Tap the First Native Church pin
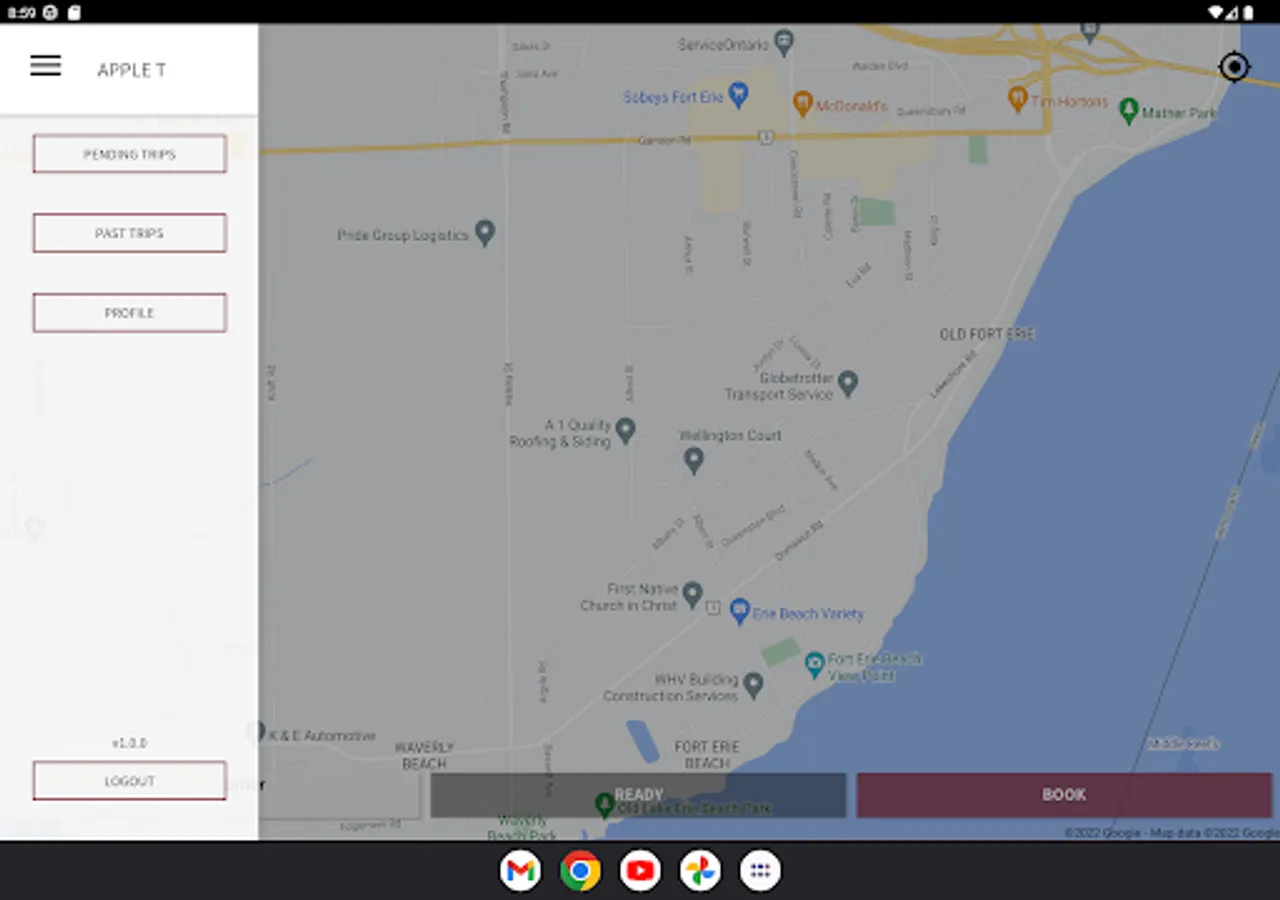Screen dimensions: 1280x900 click(x=692, y=595)
